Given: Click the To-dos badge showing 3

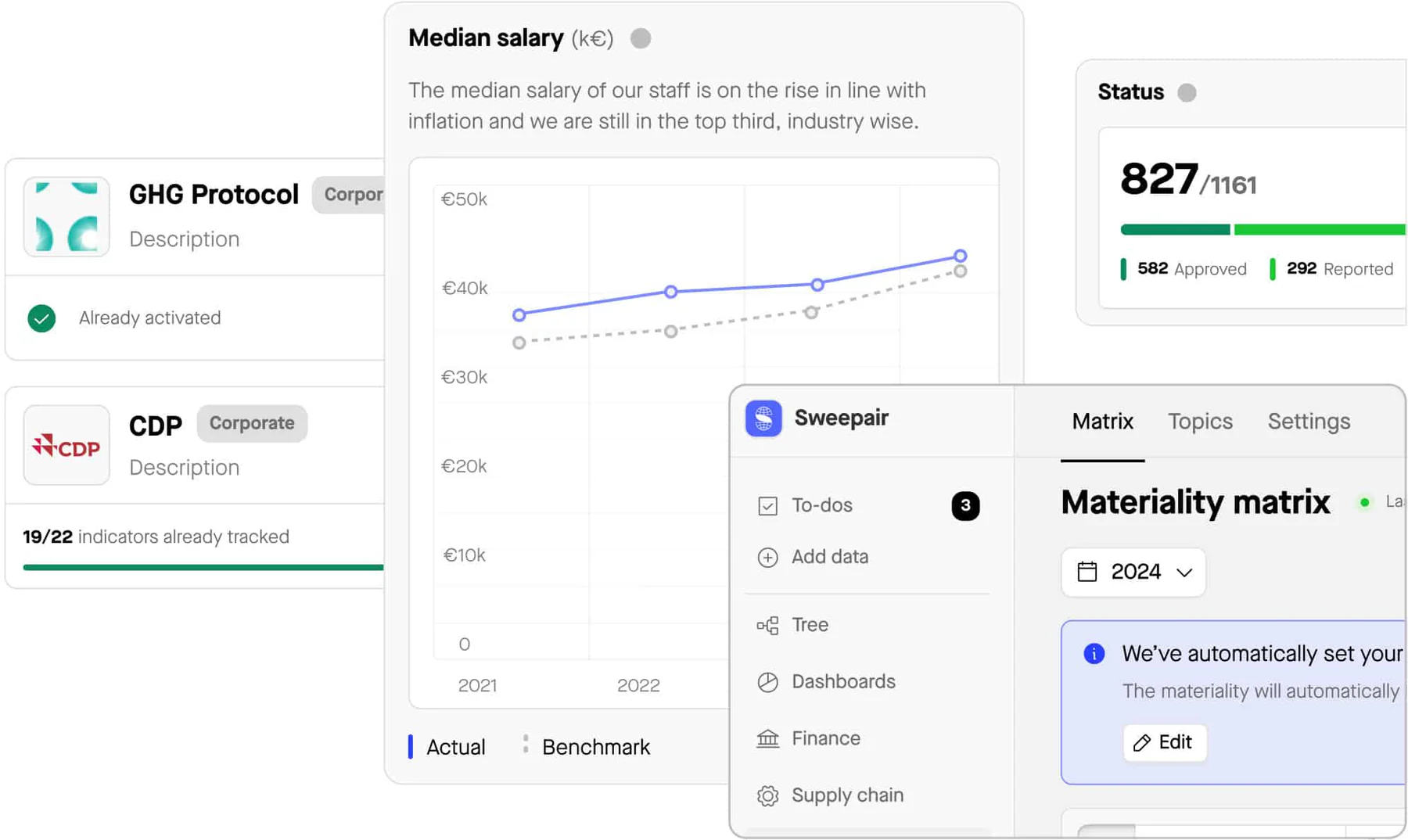Looking at the screenshot, I should (965, 505).
